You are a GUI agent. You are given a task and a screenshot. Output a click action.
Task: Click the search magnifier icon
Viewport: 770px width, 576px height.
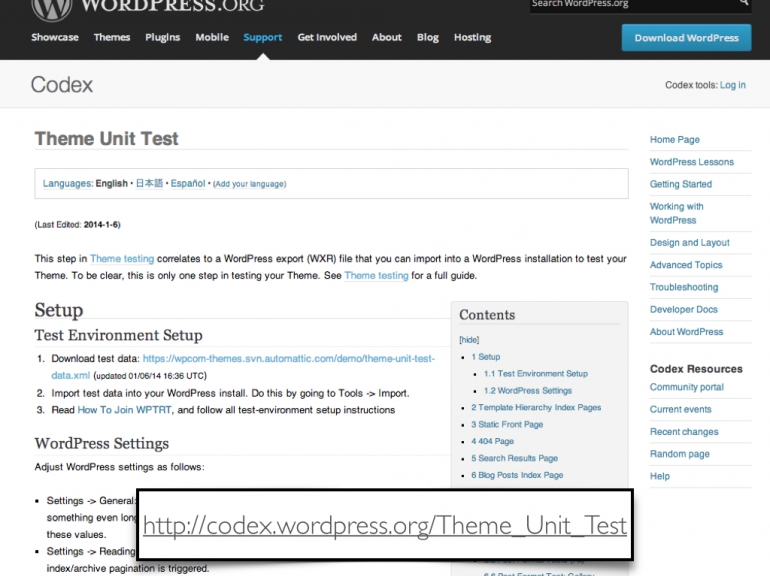[744, 3]
